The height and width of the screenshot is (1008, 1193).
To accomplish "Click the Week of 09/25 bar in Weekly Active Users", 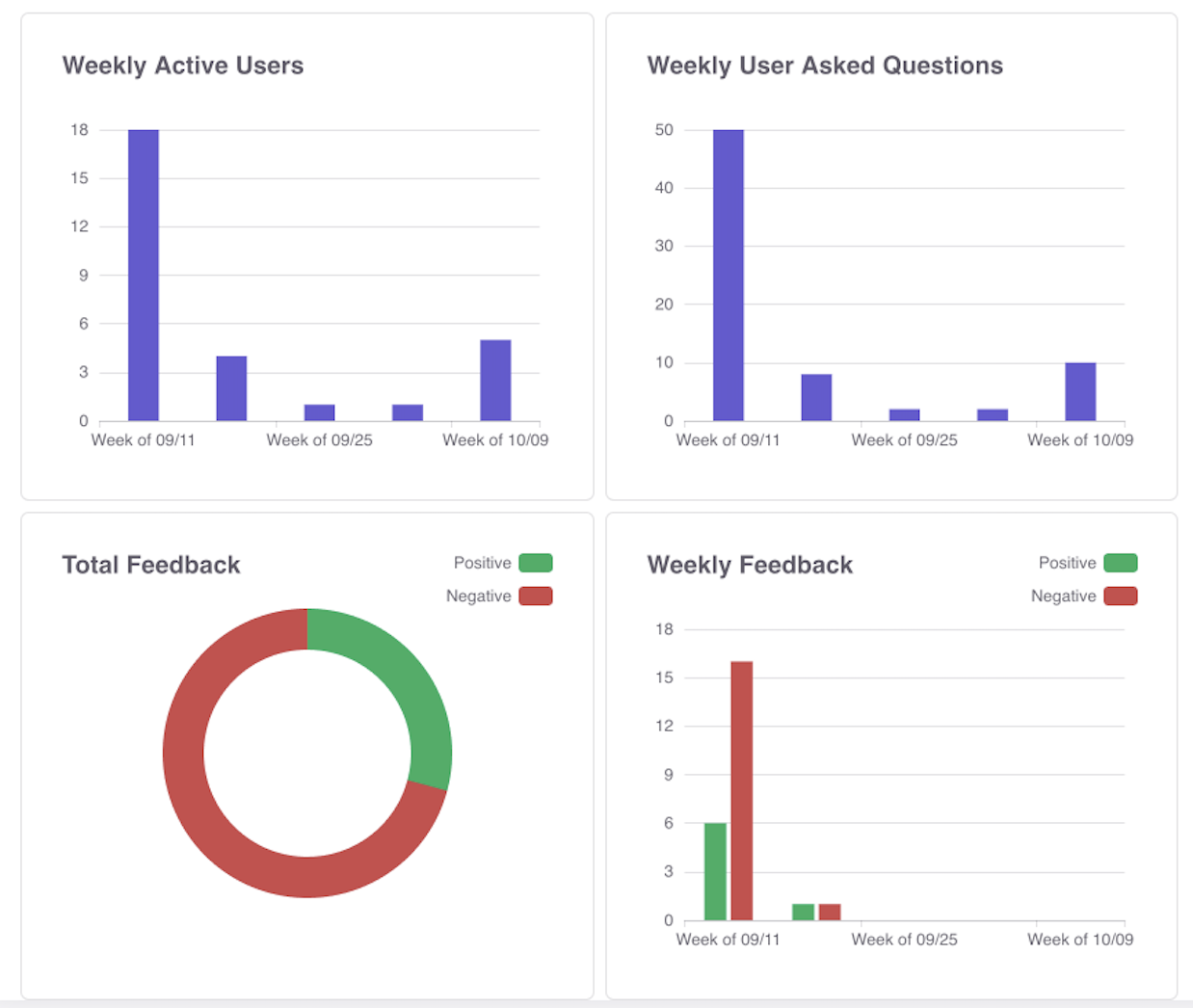I will [319, 412].
